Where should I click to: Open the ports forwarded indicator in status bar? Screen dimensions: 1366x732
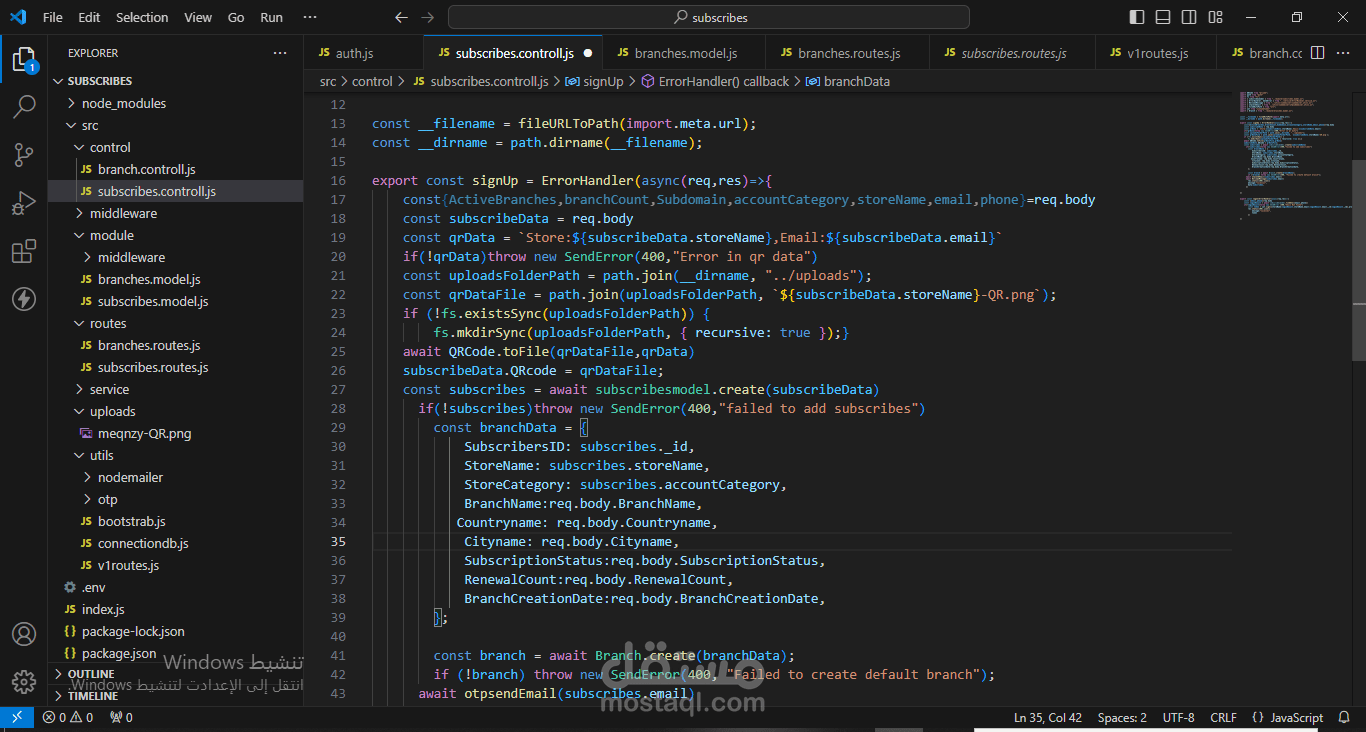tap(121, 717)
